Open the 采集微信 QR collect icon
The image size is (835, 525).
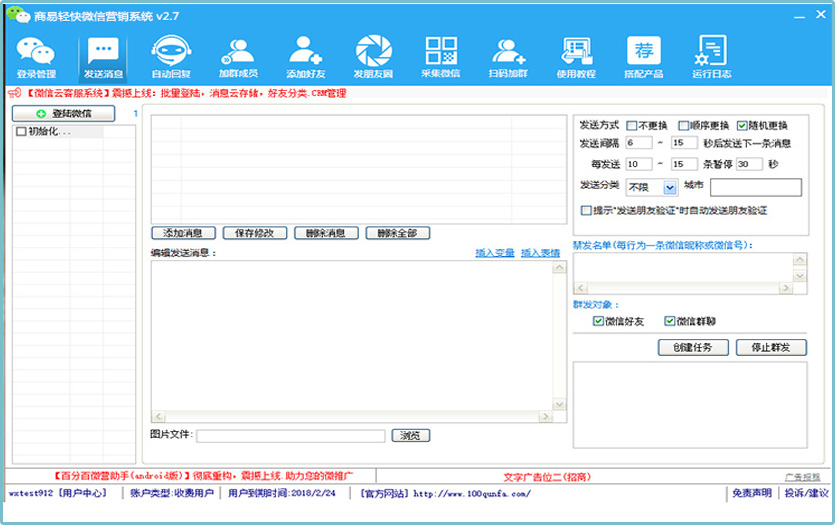pyautogui.click(x=441, y=58)
